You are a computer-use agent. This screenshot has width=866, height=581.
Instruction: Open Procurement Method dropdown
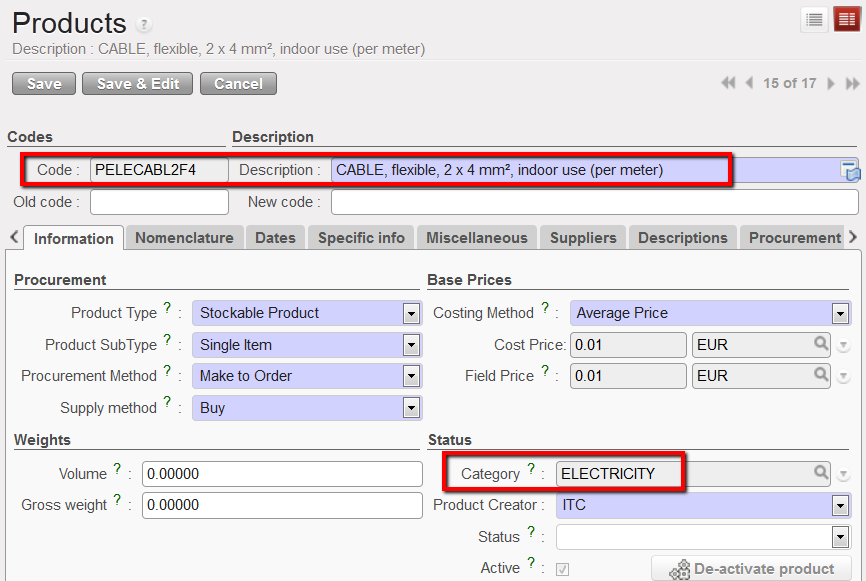(411, 376)
